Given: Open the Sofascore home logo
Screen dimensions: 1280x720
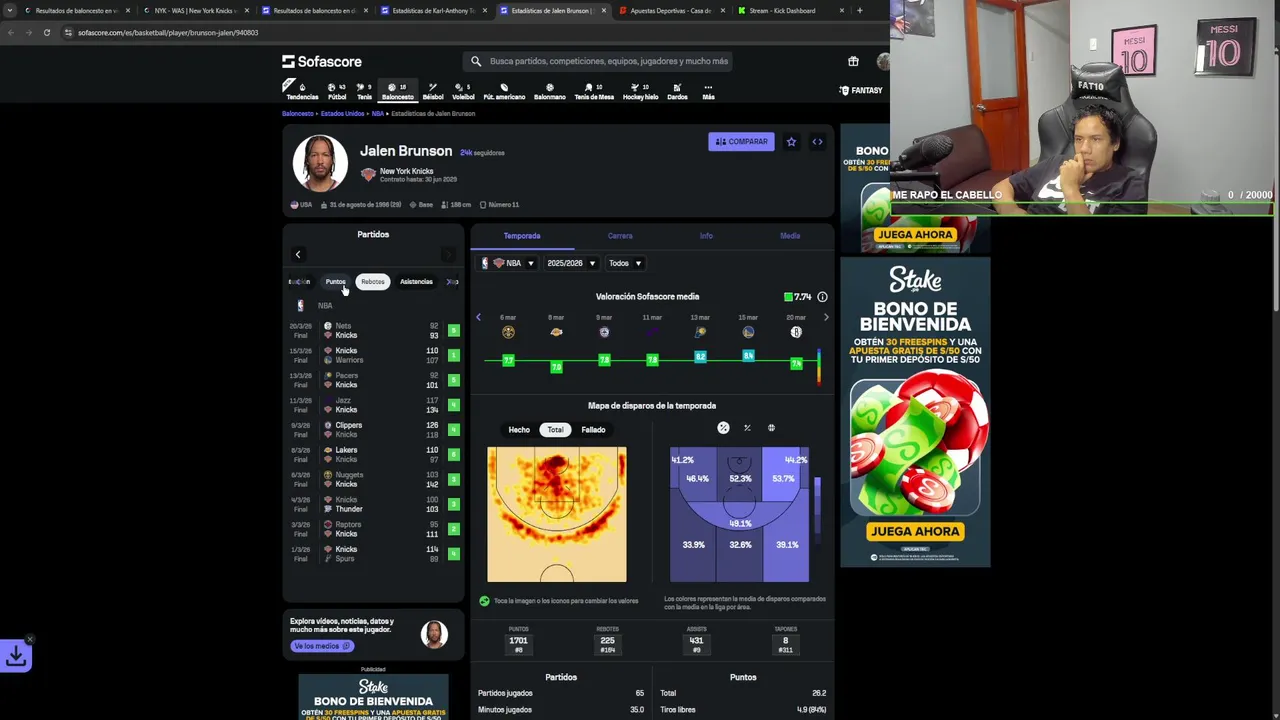Looking at the screenshot, I should point(321,61).
